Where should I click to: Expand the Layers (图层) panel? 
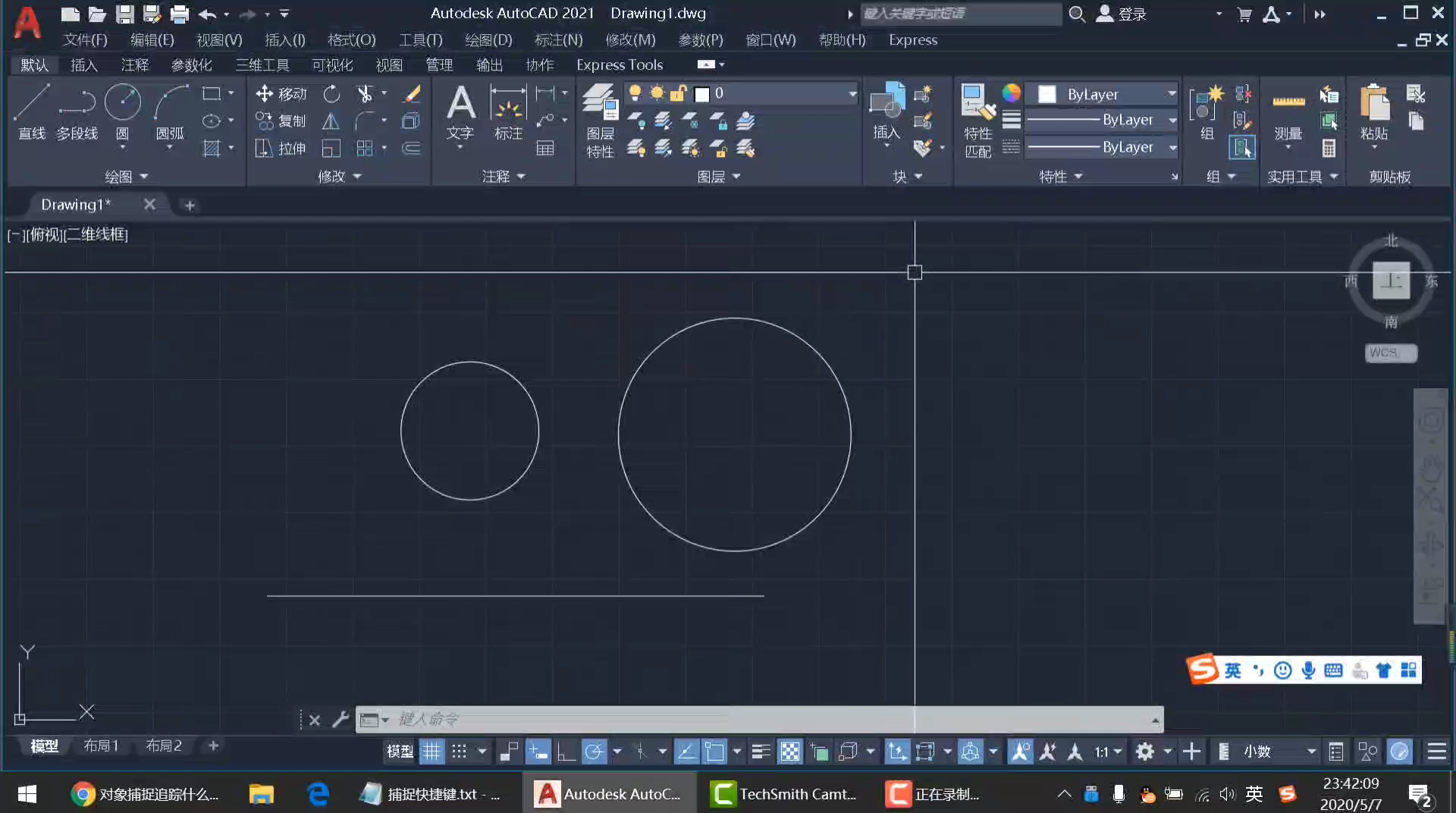(x=718, y=177)
